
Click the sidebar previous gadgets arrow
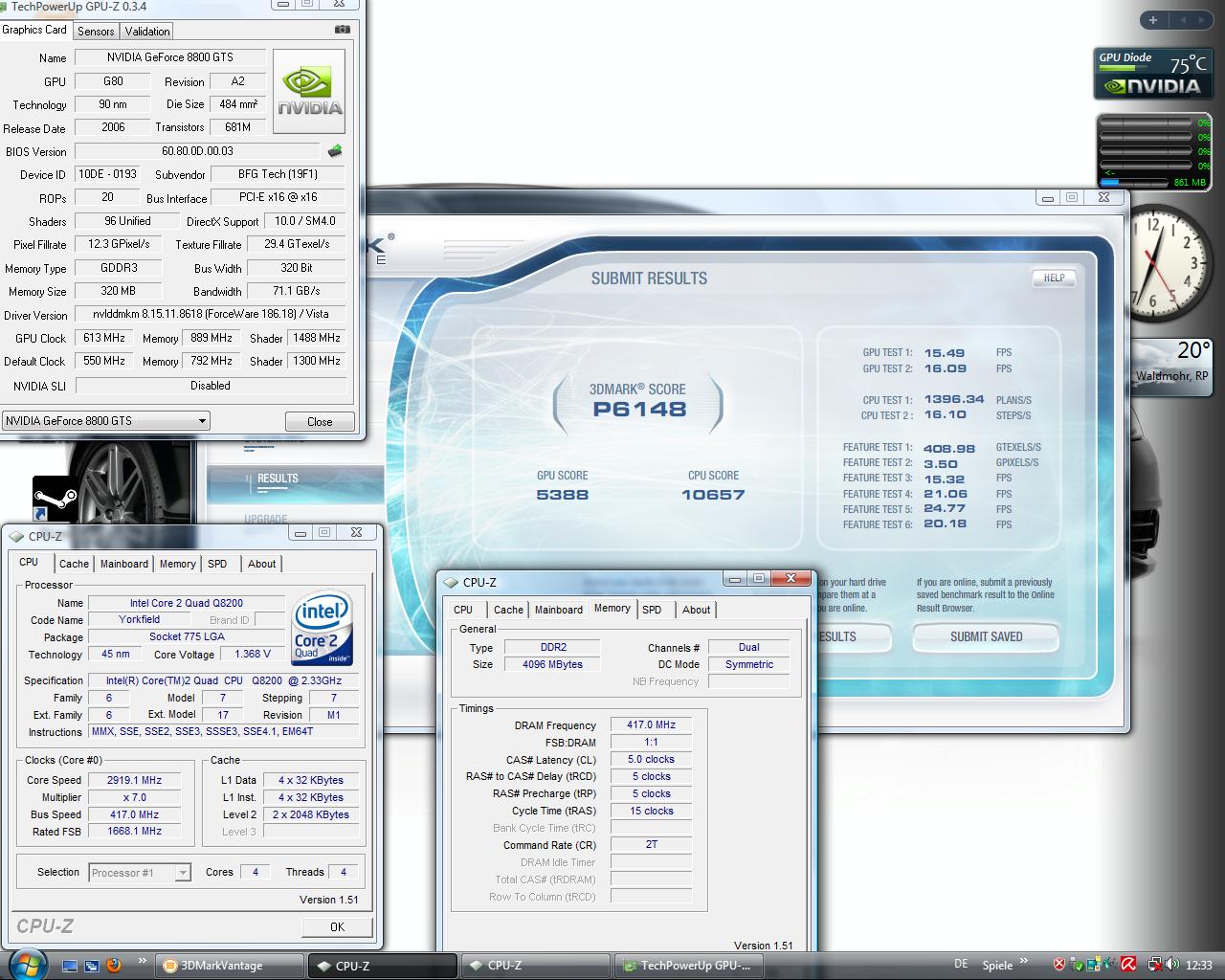click(x=1183, y=19)
